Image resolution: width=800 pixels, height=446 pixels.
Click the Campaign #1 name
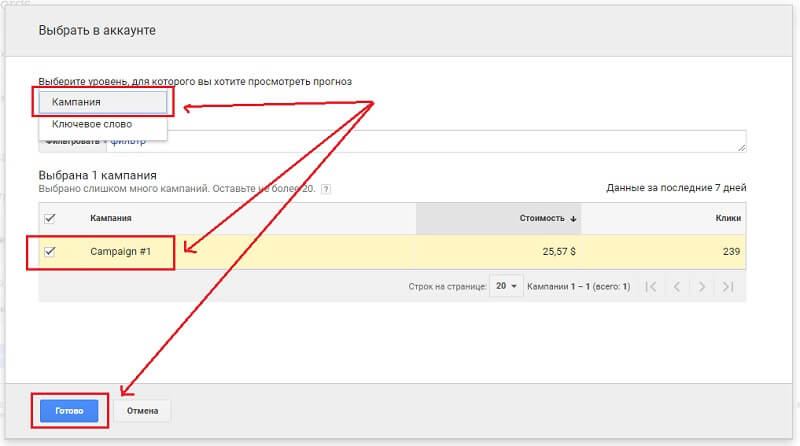click(x=118, y=251)
